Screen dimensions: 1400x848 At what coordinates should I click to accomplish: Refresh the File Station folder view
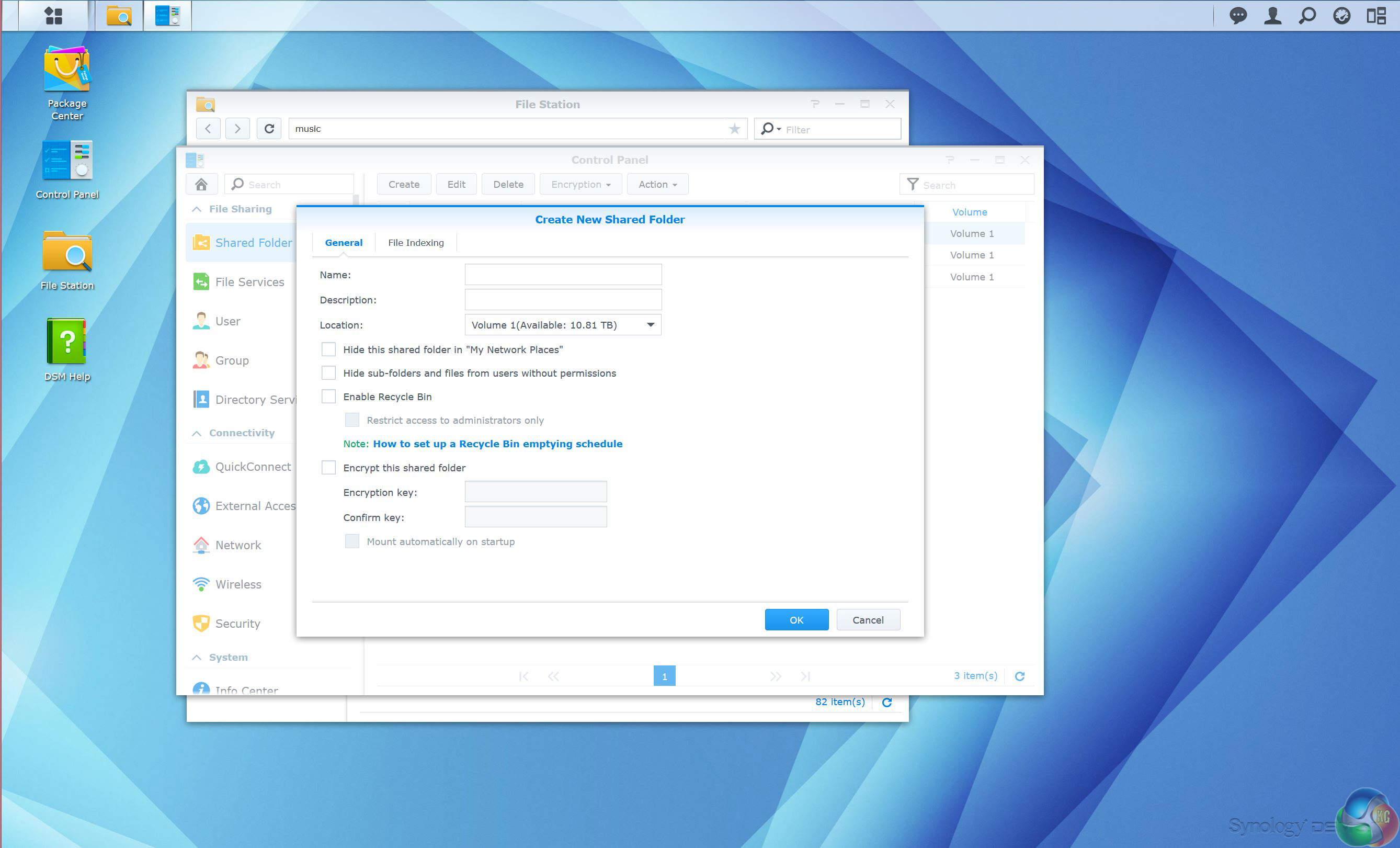(x=269, y=129)
